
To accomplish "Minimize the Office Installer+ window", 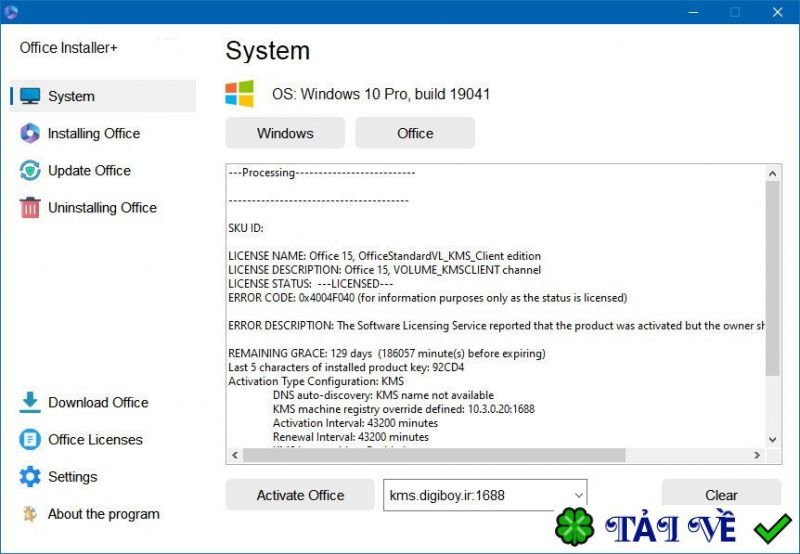I will pos(693,12).
